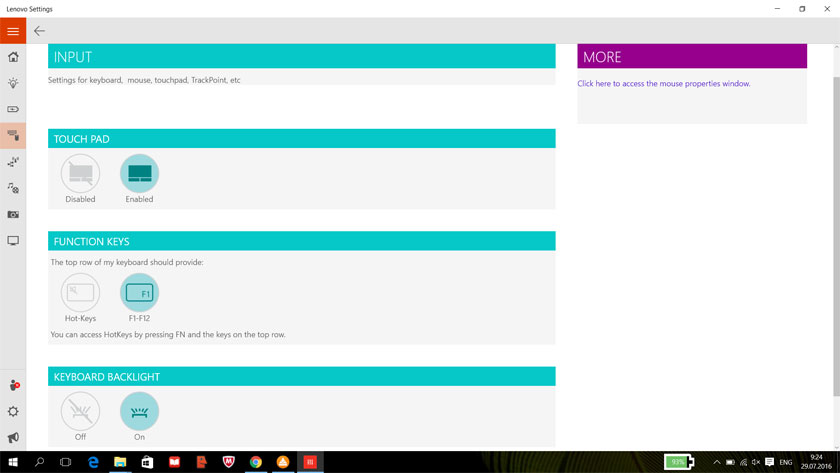This screenshot has width=840, height=473.
Task: Switch the ENG input language
Action: (x=786, y=462)
